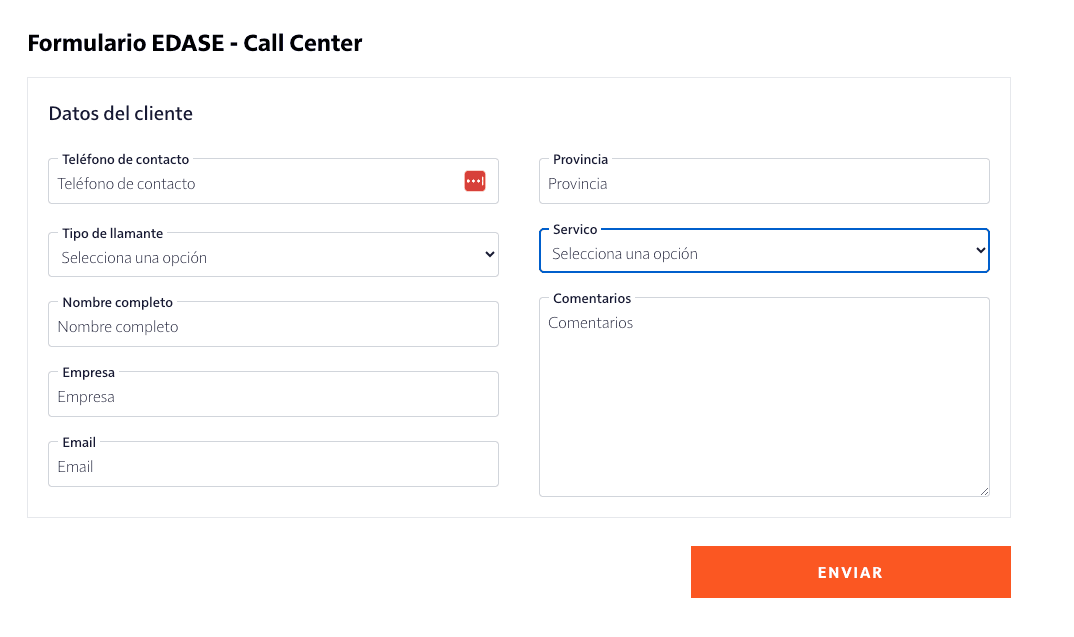Click the Servico label above the dropdown

[x=575, y=230]
